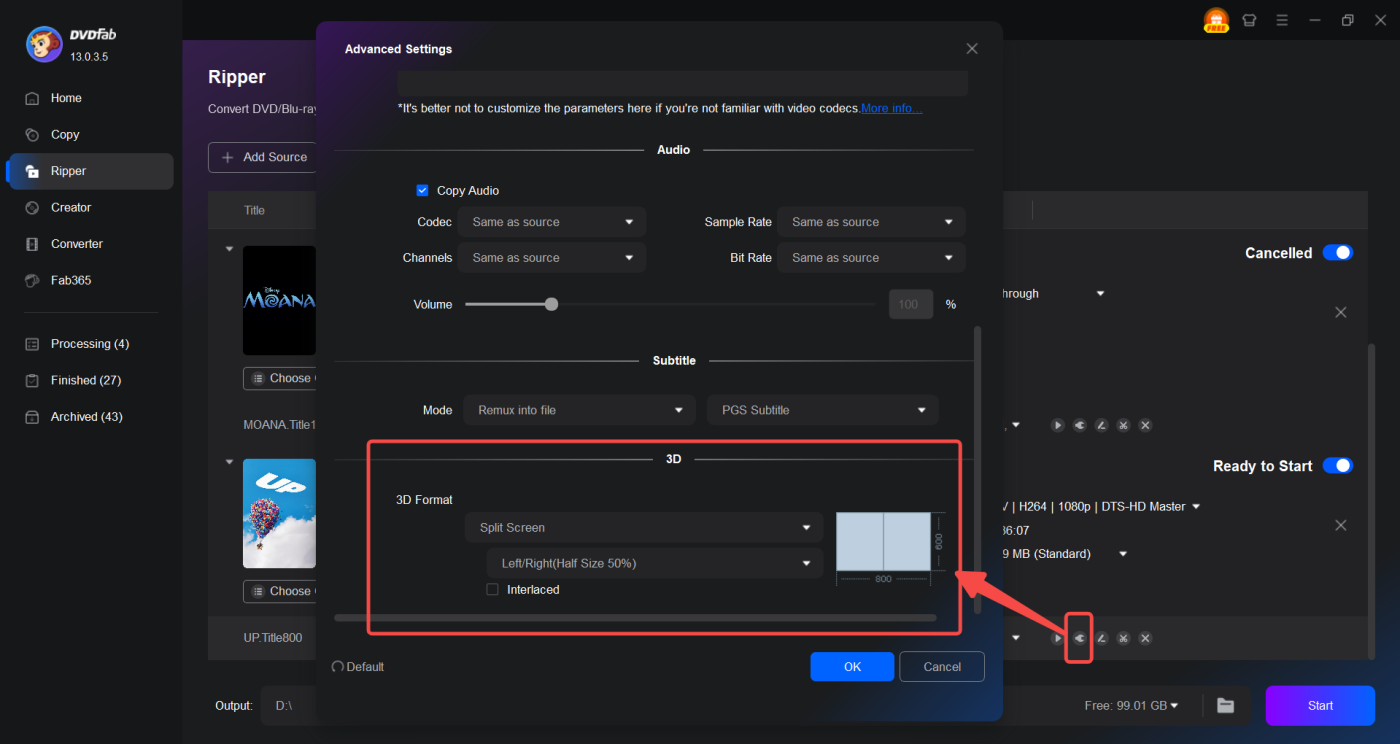Toggle off the Ready to Start switch
Viewport: 1400px width, 744px height.
(1337, 466)
